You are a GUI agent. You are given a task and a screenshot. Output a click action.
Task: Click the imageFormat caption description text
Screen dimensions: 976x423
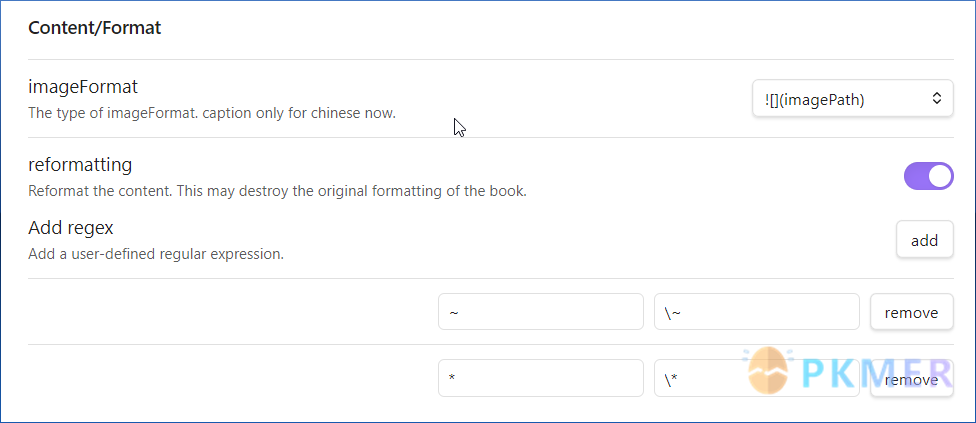212,114
